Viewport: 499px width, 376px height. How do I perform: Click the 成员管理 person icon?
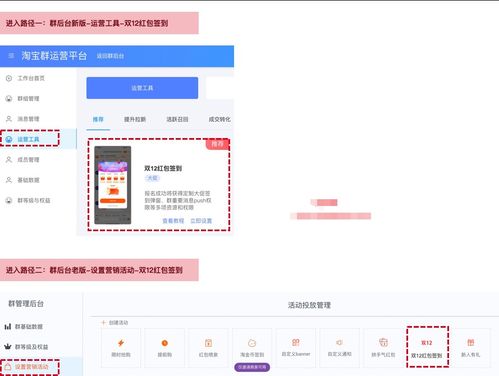(9, 160)
